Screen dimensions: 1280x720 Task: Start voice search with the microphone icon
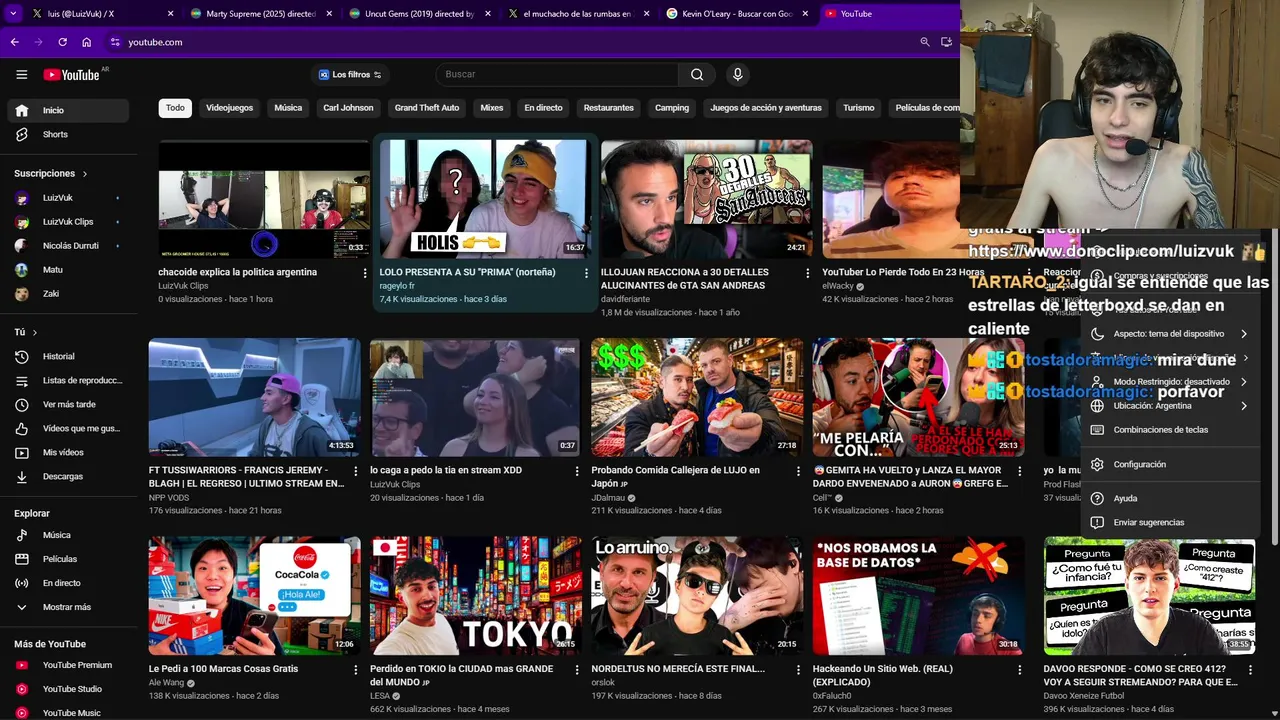pyautogui.click(x=737, y=75)
